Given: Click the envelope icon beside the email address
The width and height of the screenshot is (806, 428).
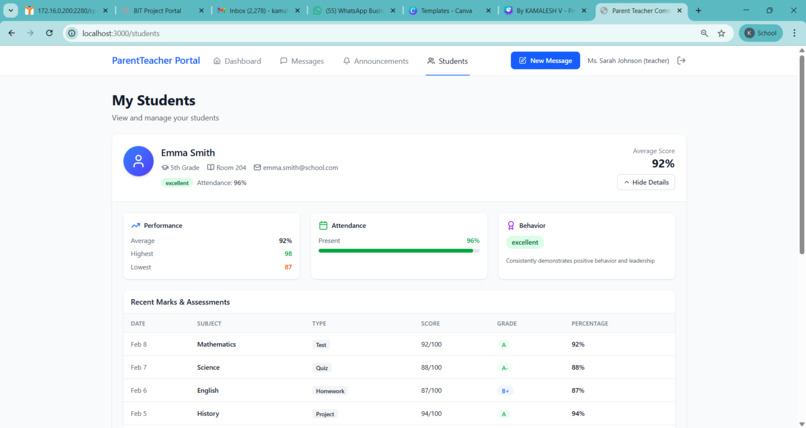Looking at the screenshot, I should click(257, 168).
